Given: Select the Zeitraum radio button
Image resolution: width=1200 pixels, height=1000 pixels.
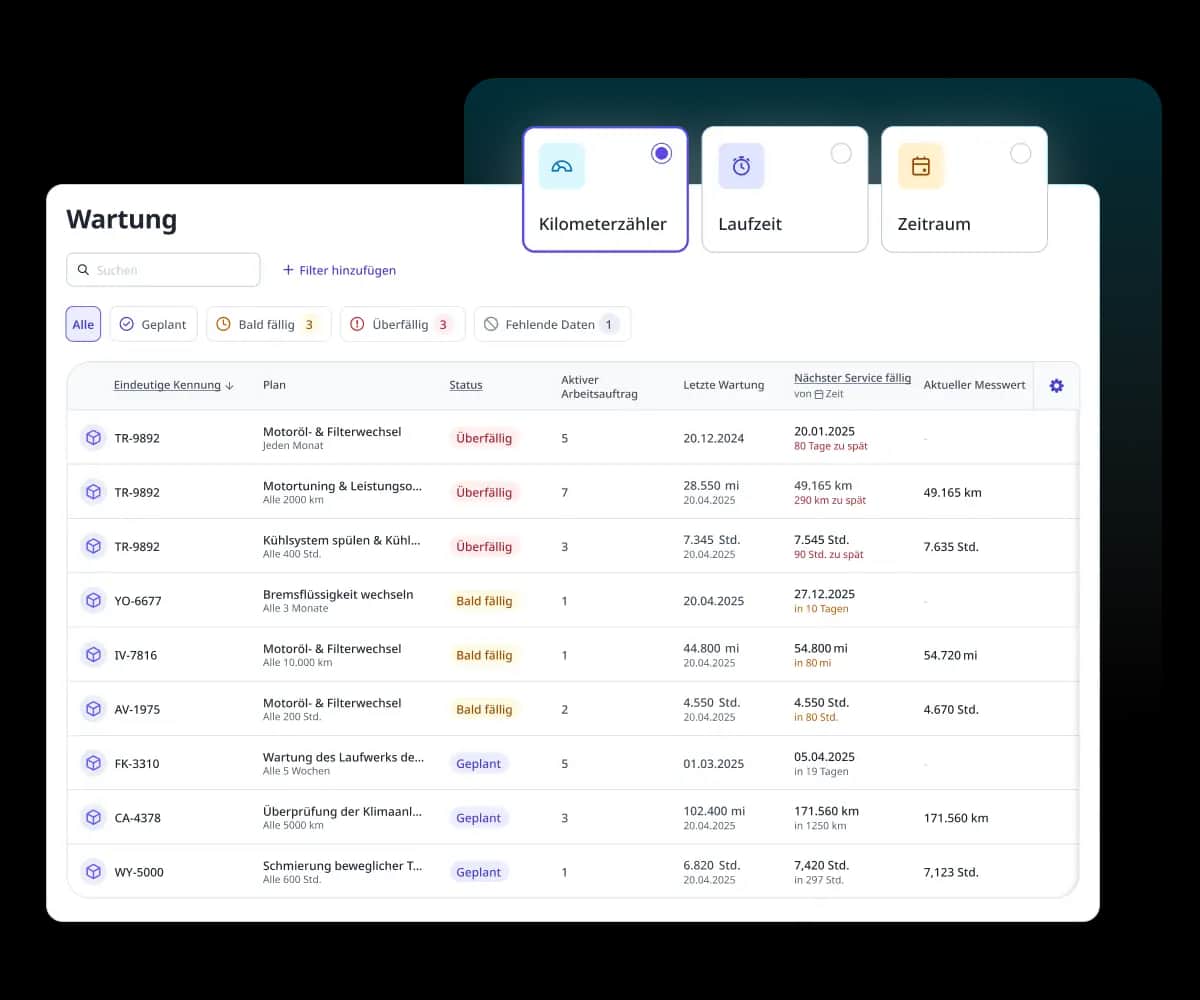Looking at the screenshot, I should (1020, 153).
